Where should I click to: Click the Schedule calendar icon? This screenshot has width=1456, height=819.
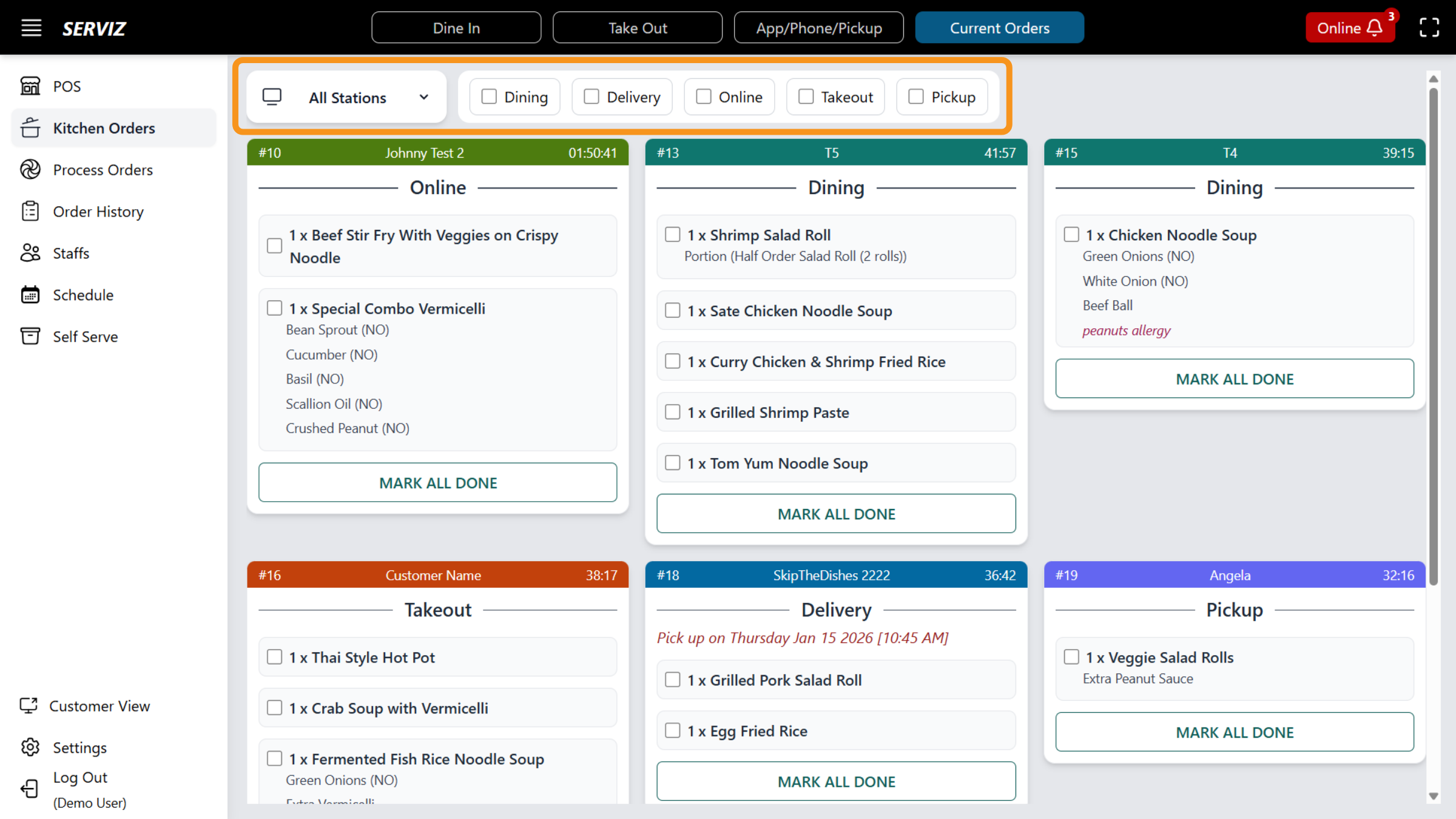(30, 295)
